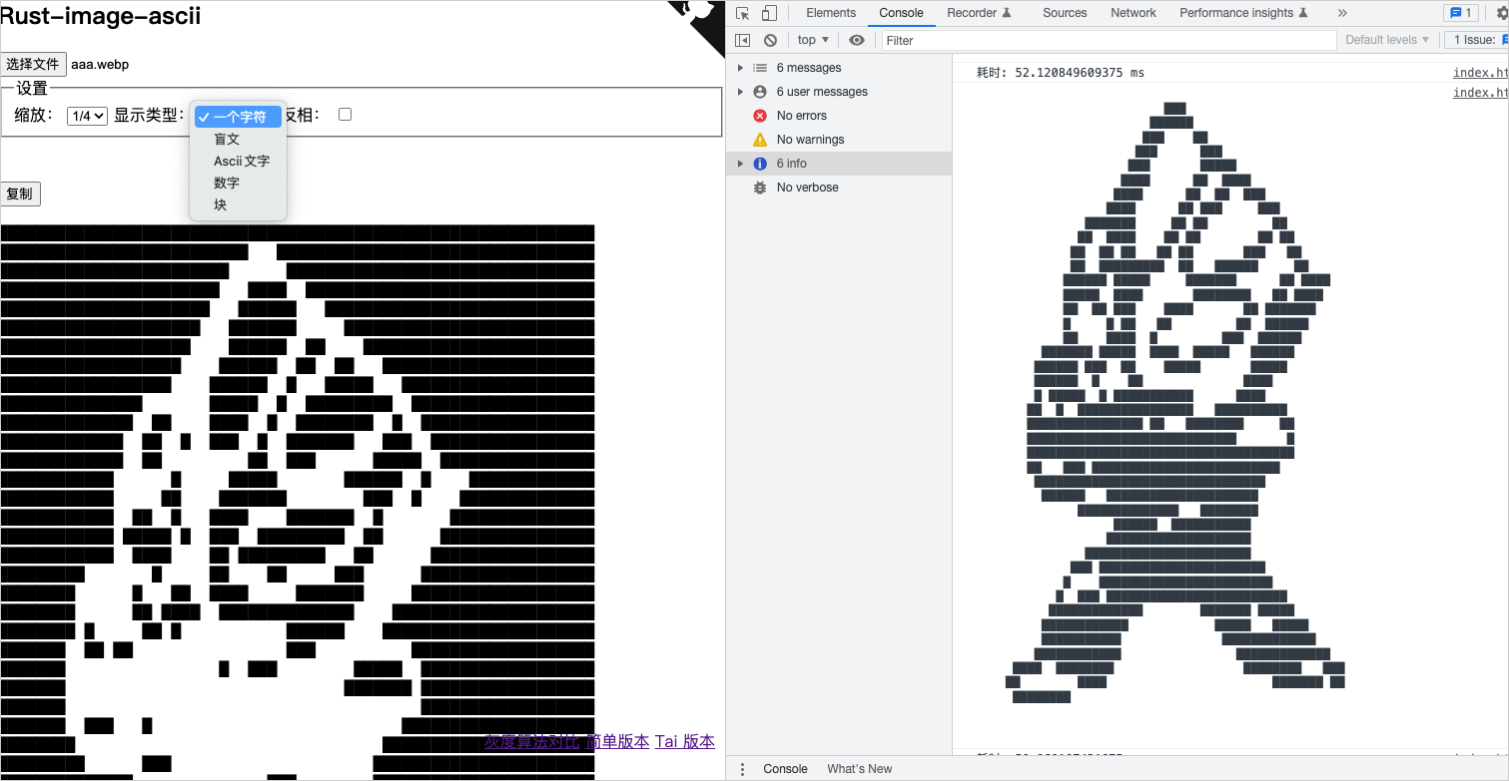Click the 耗时: 52.120849609375 ms log message
This screenshot has width=1509, height=781.
[x=1060, y=73]
